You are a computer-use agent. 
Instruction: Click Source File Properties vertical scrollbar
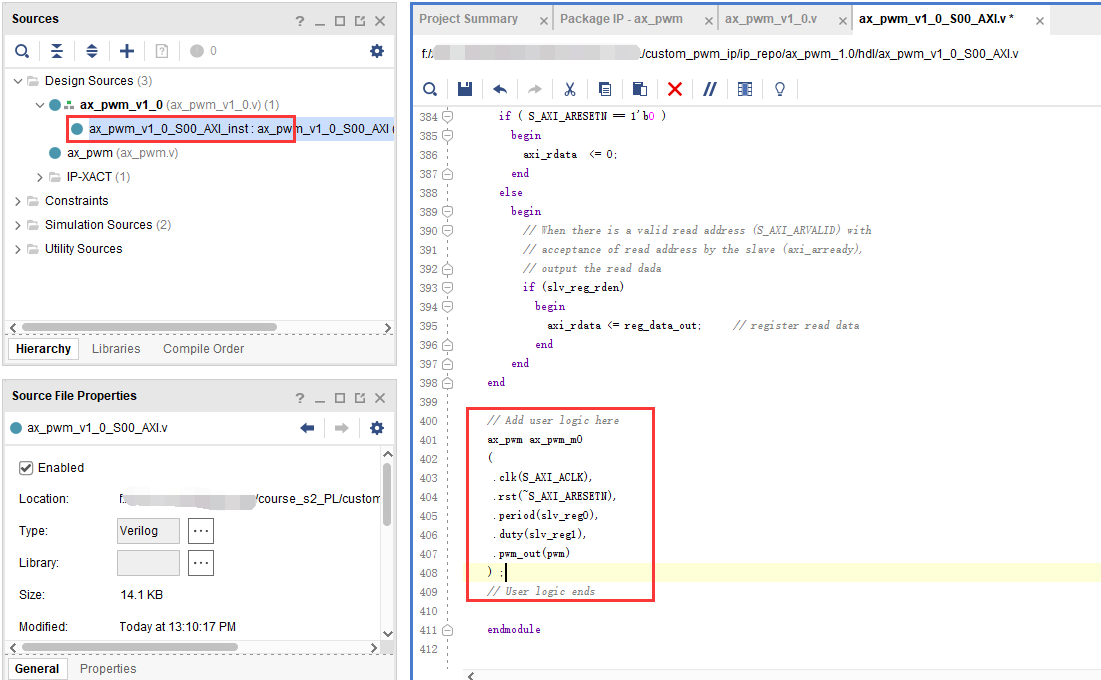click(x=387, y=495)
